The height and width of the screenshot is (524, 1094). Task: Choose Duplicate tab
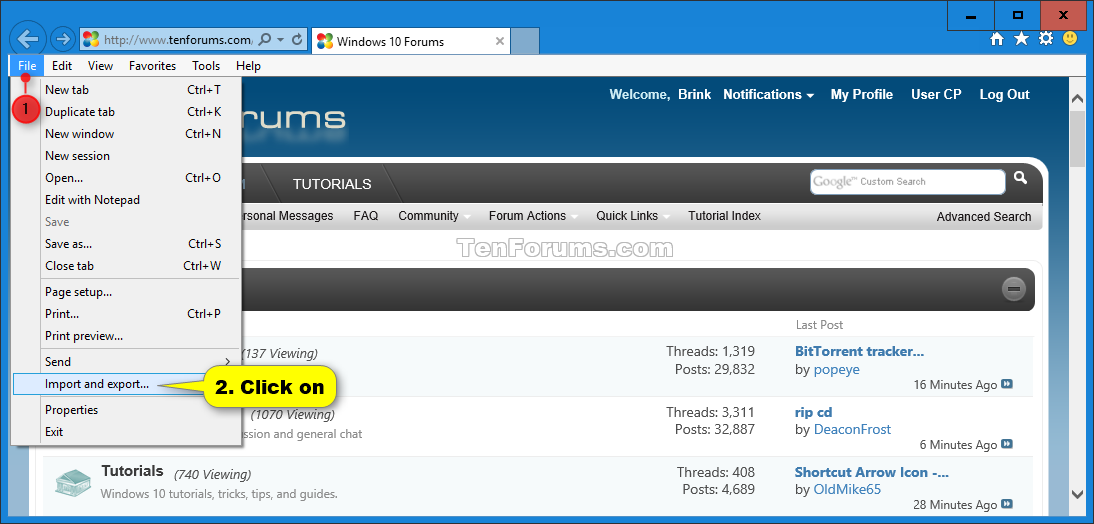tap(126, 112)
